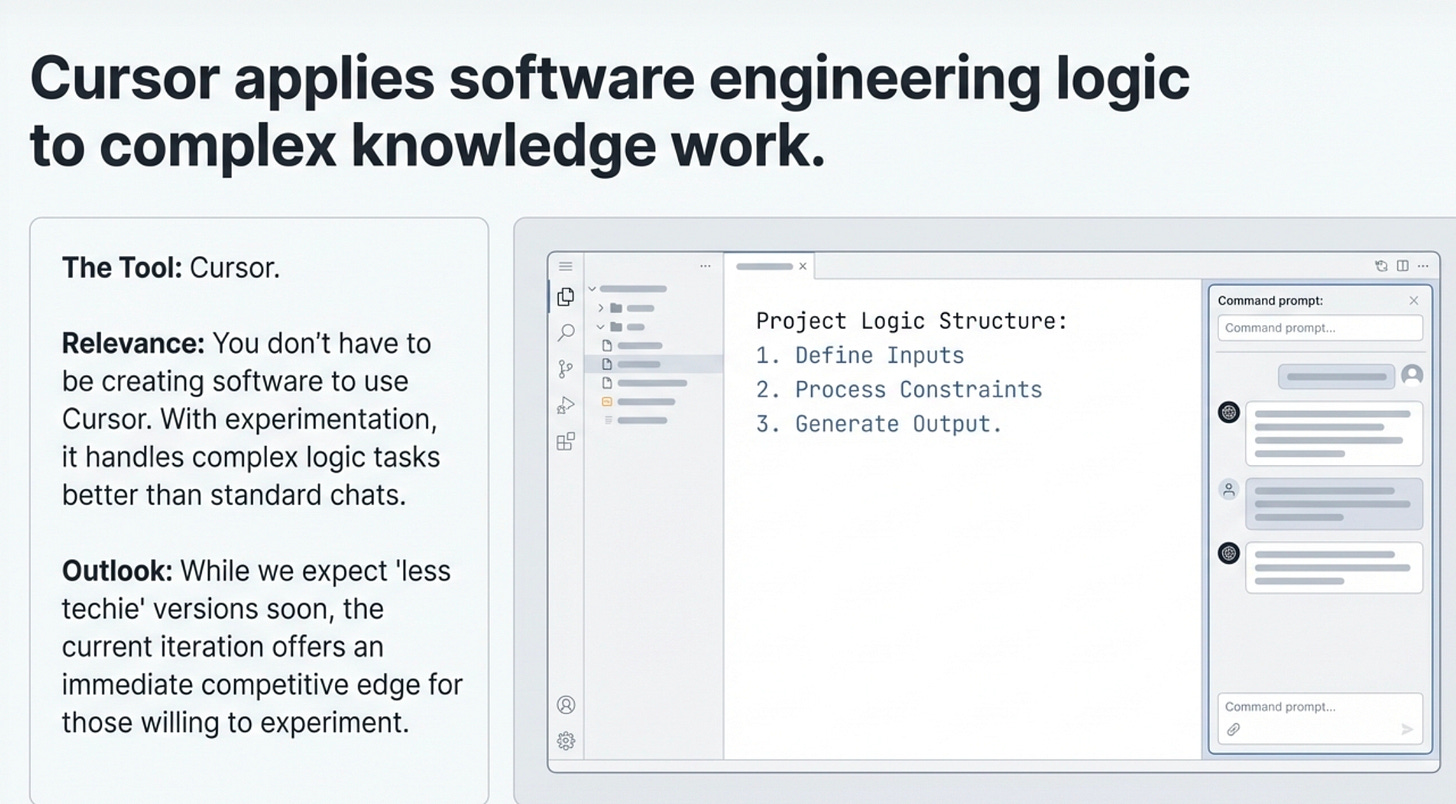The width and height of the screenshot is (1456, 804).
Task: Click the small person icon beside grey message
Action: click(1229, 490)
